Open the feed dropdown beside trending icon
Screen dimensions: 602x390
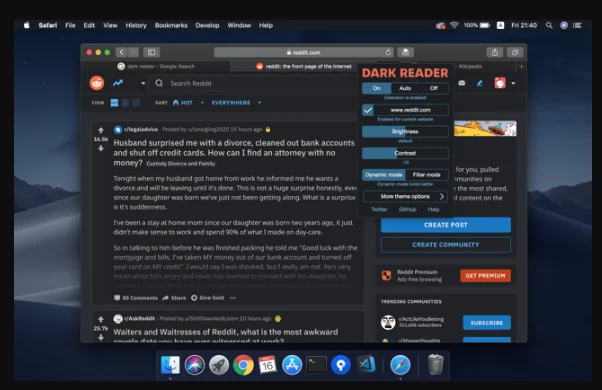pyautogui.click(x=143, y=83)
